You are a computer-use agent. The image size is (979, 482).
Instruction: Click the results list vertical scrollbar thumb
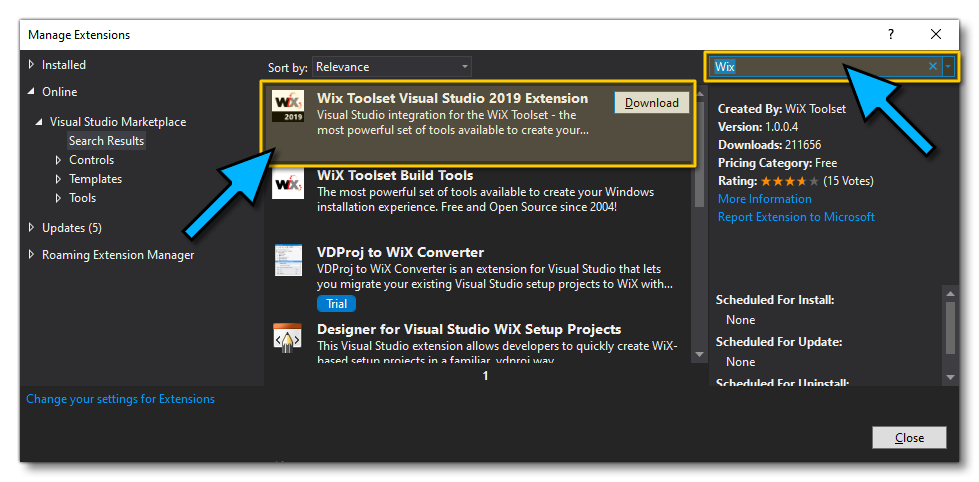699,153
